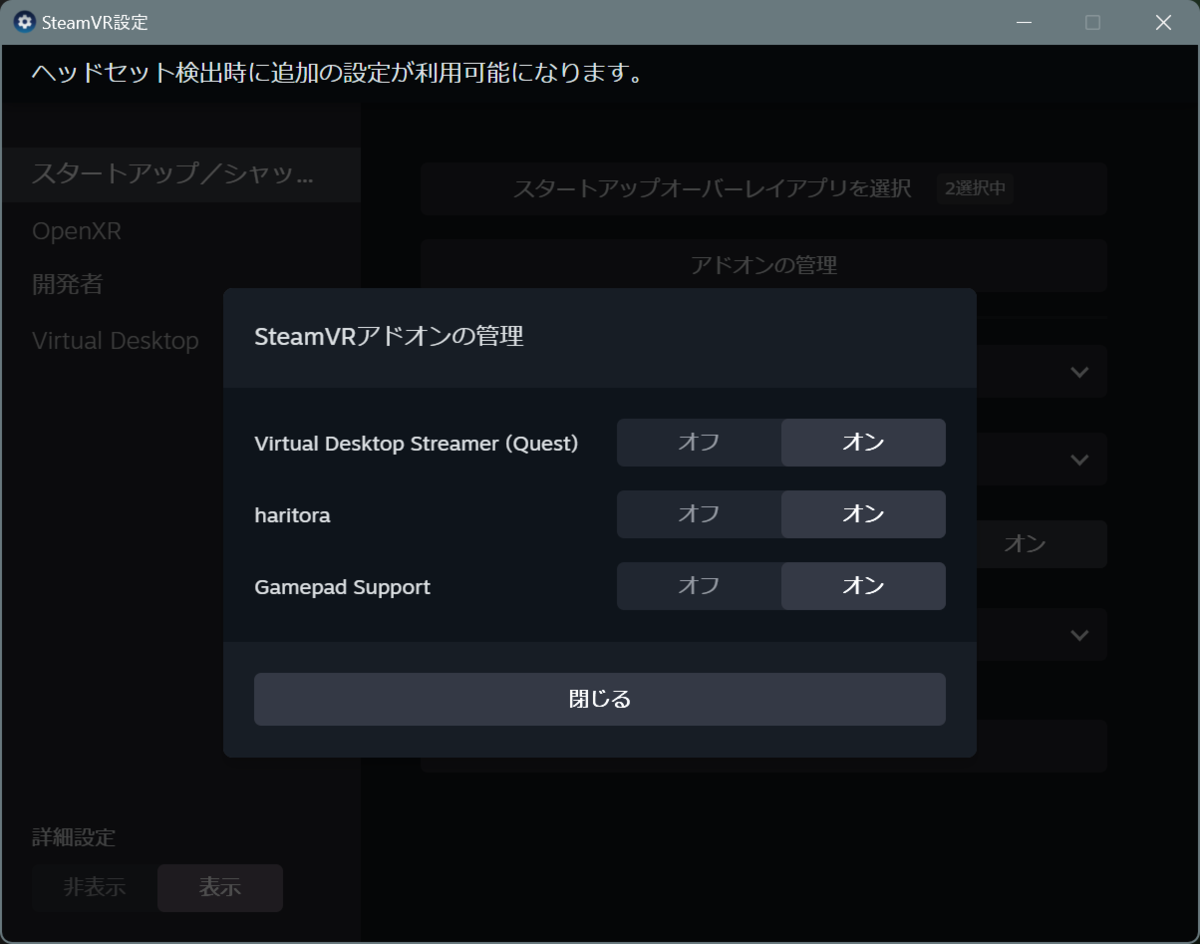Expand the third dropdown chevron below the オン toggle
Screen dimensions: 1200x944
pyautogui.click(x=1079, y=635)
